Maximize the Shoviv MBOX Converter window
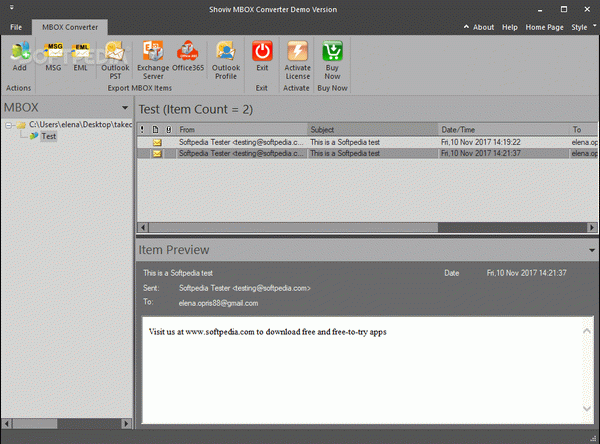This screenshot has height=444, width=600. [564, 9]
